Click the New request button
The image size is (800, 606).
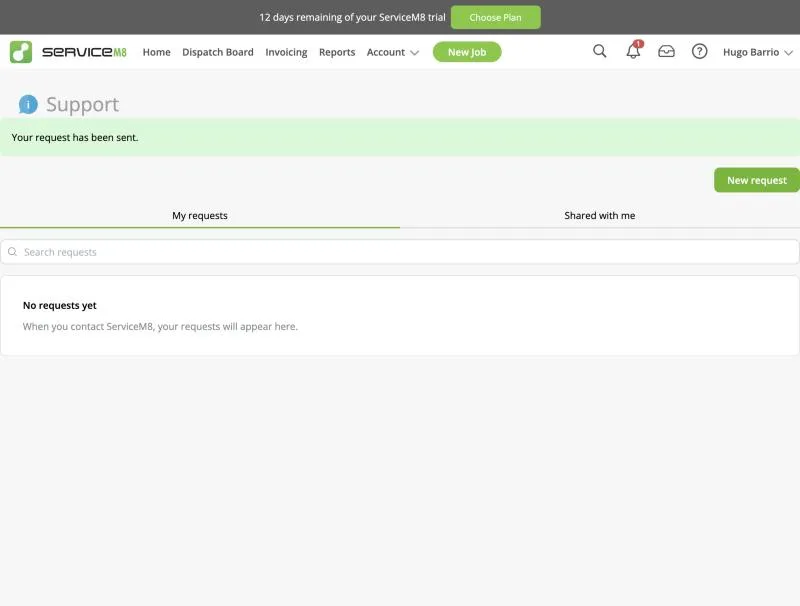pyautogui.click(x=757, y=180)
